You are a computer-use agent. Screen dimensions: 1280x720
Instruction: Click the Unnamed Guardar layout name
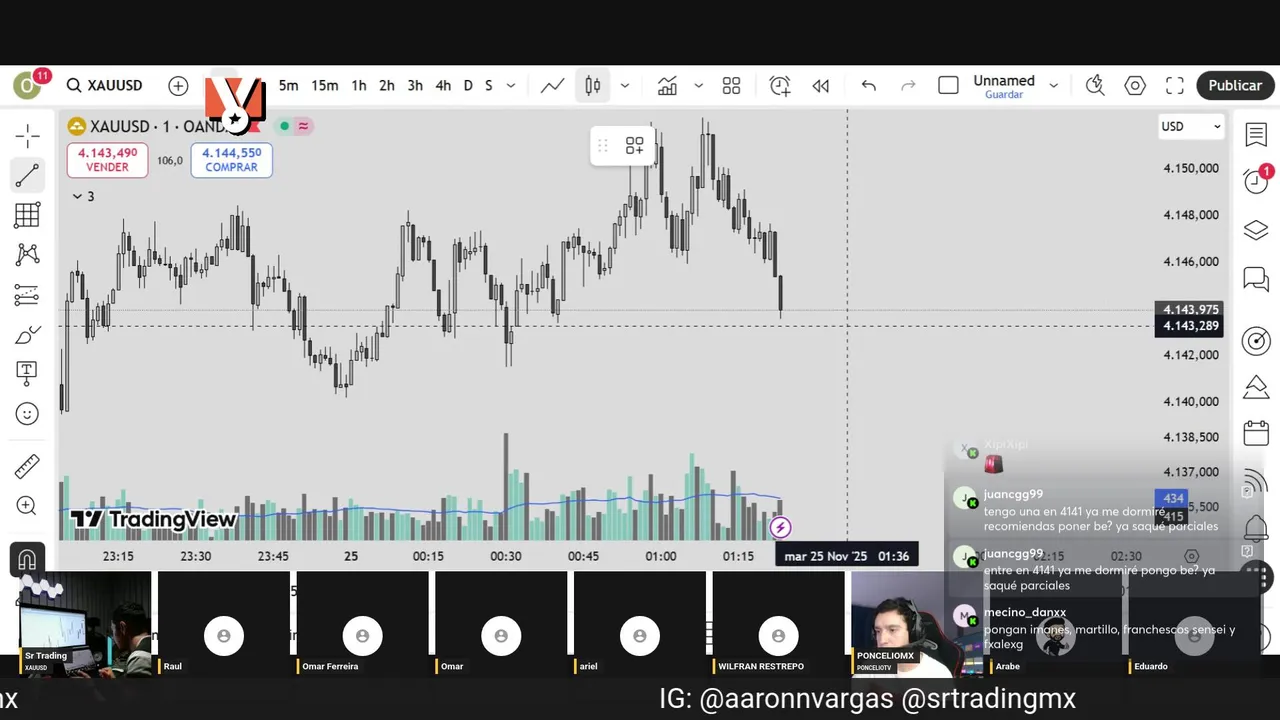pyautogui.click(x=1004, y=86)
